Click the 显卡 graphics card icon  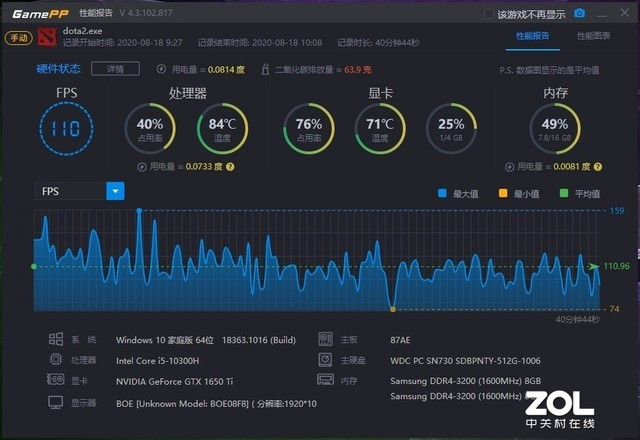pos(56,380)
